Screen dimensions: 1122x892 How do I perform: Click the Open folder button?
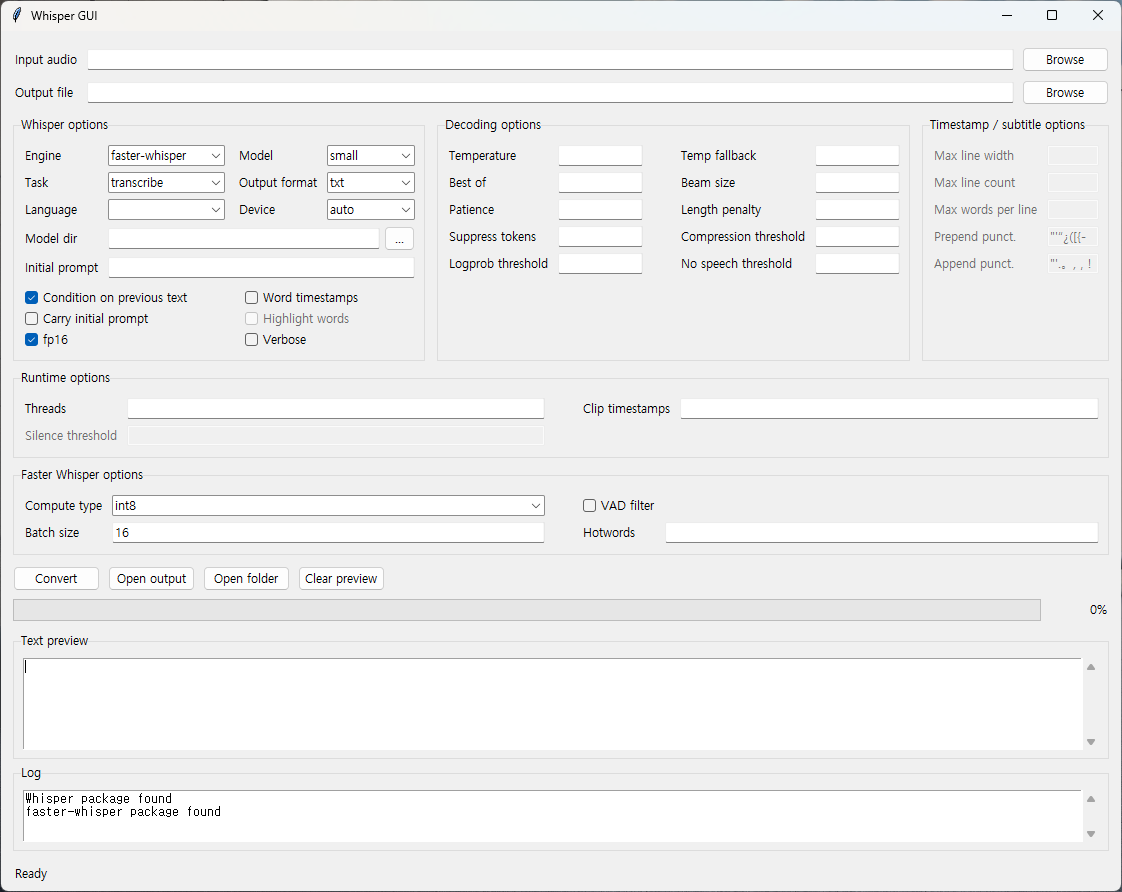click(246, 579)
